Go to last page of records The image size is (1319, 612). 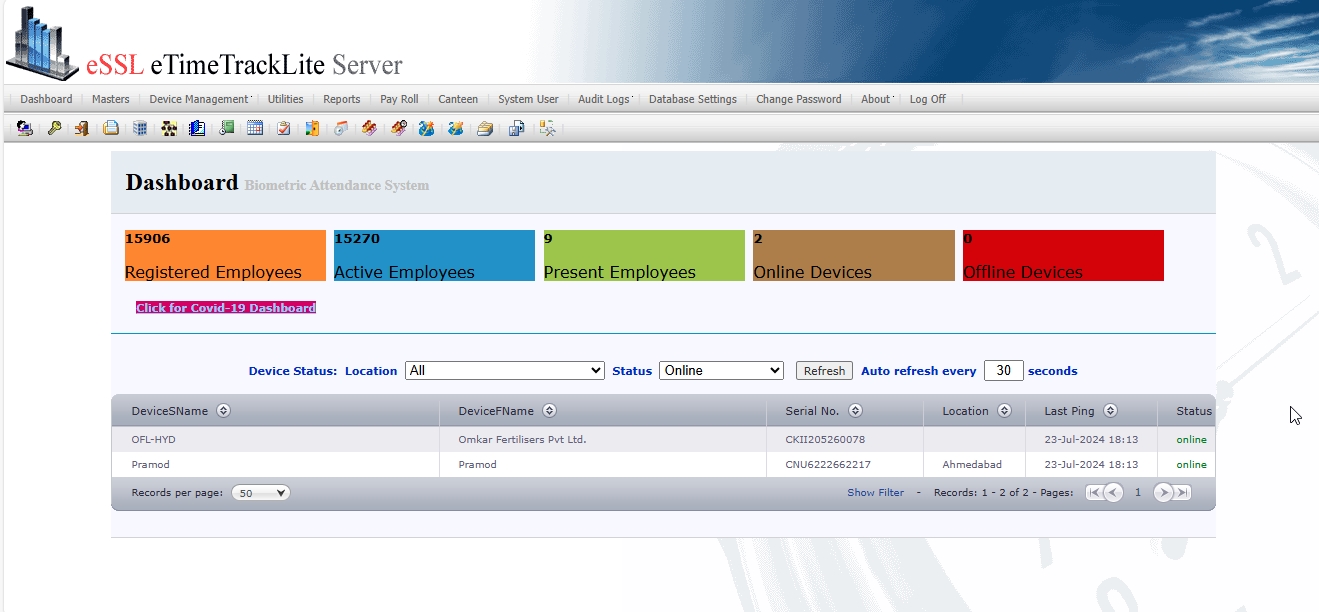point(1182,492)
